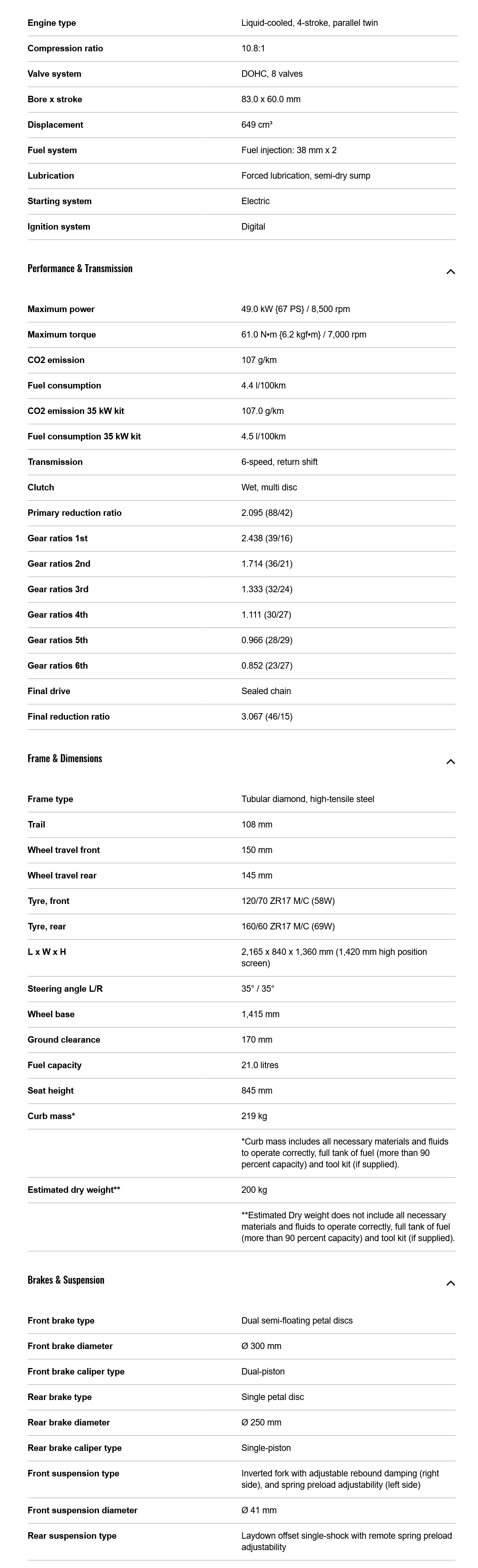
Task: Collapse Frame & Dimensions section chevron
Action: [451, 761]
